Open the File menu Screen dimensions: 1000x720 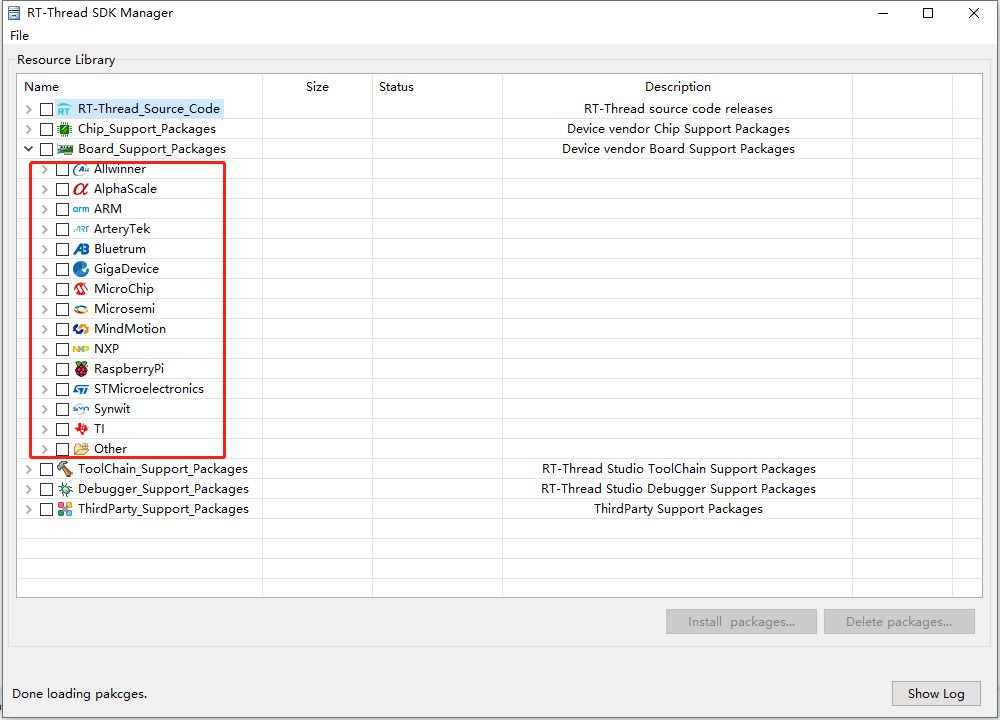[19, 36]
